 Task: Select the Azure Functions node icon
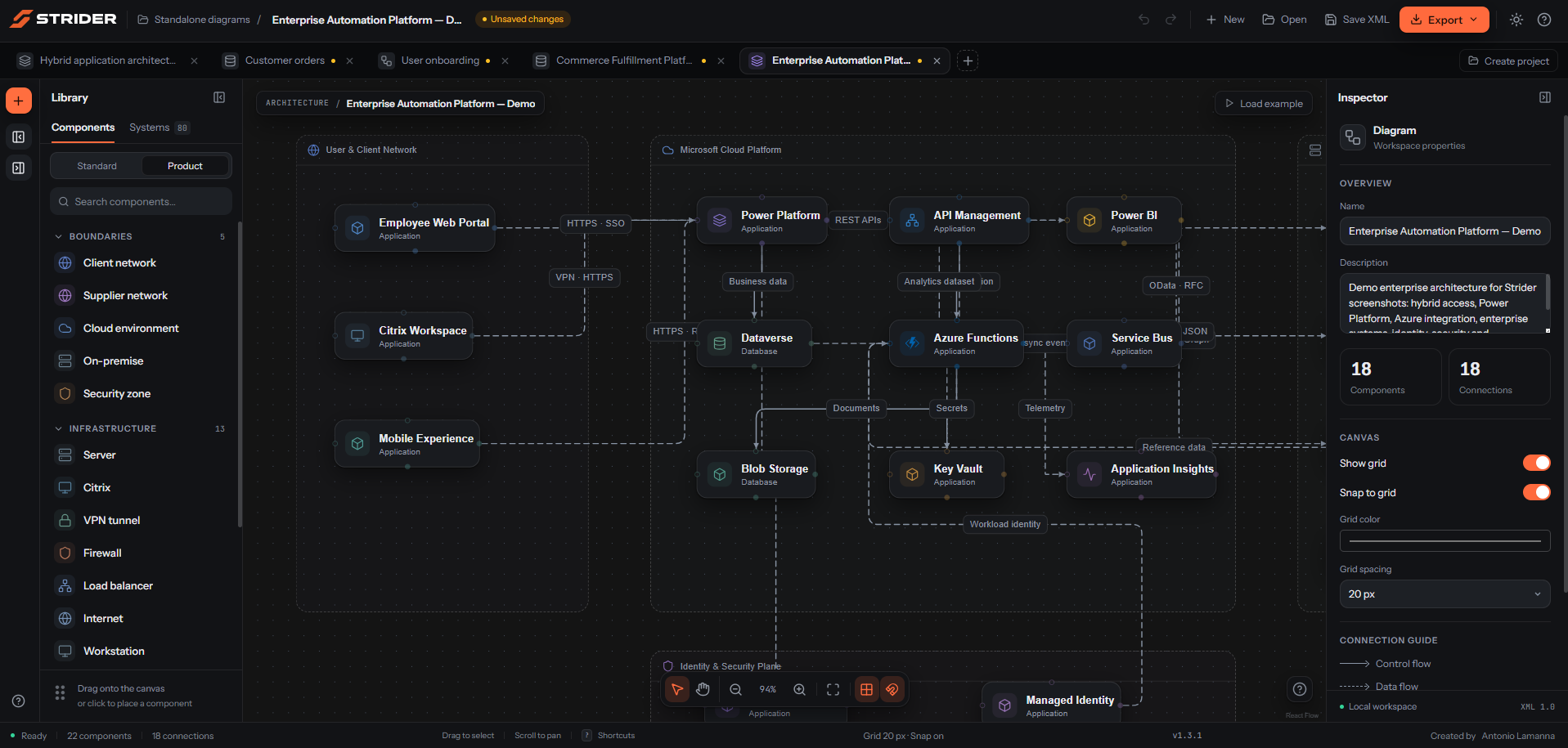pyautogui.click(x=912, y=343)
